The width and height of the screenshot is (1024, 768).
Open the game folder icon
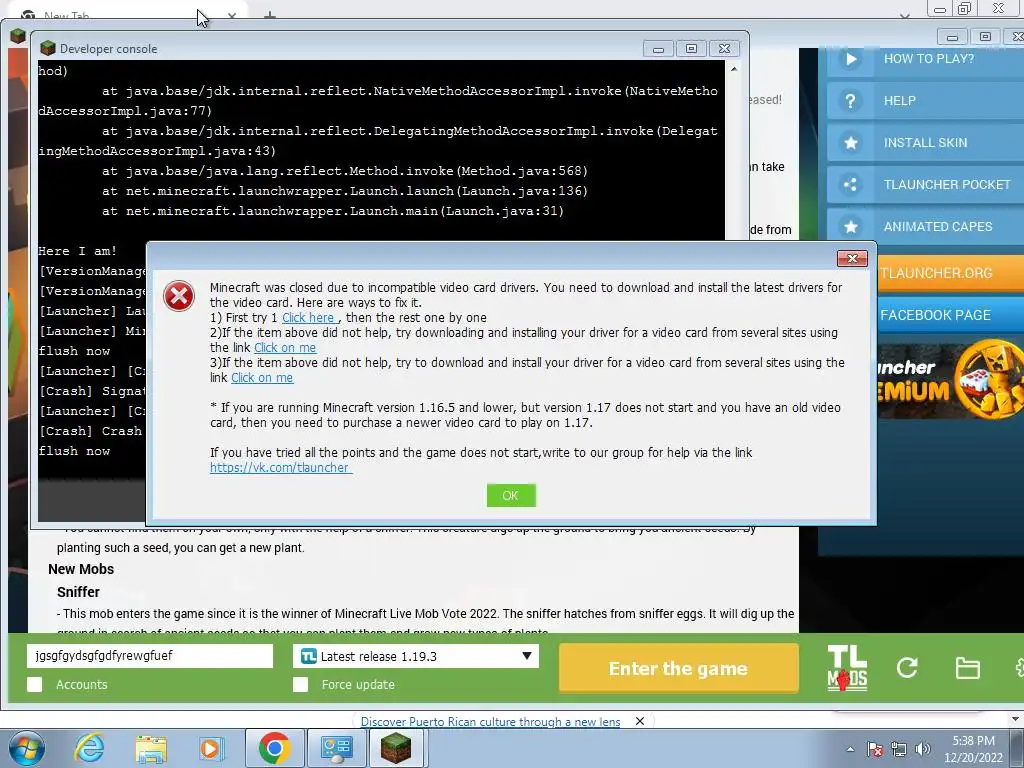pos(967,668)
